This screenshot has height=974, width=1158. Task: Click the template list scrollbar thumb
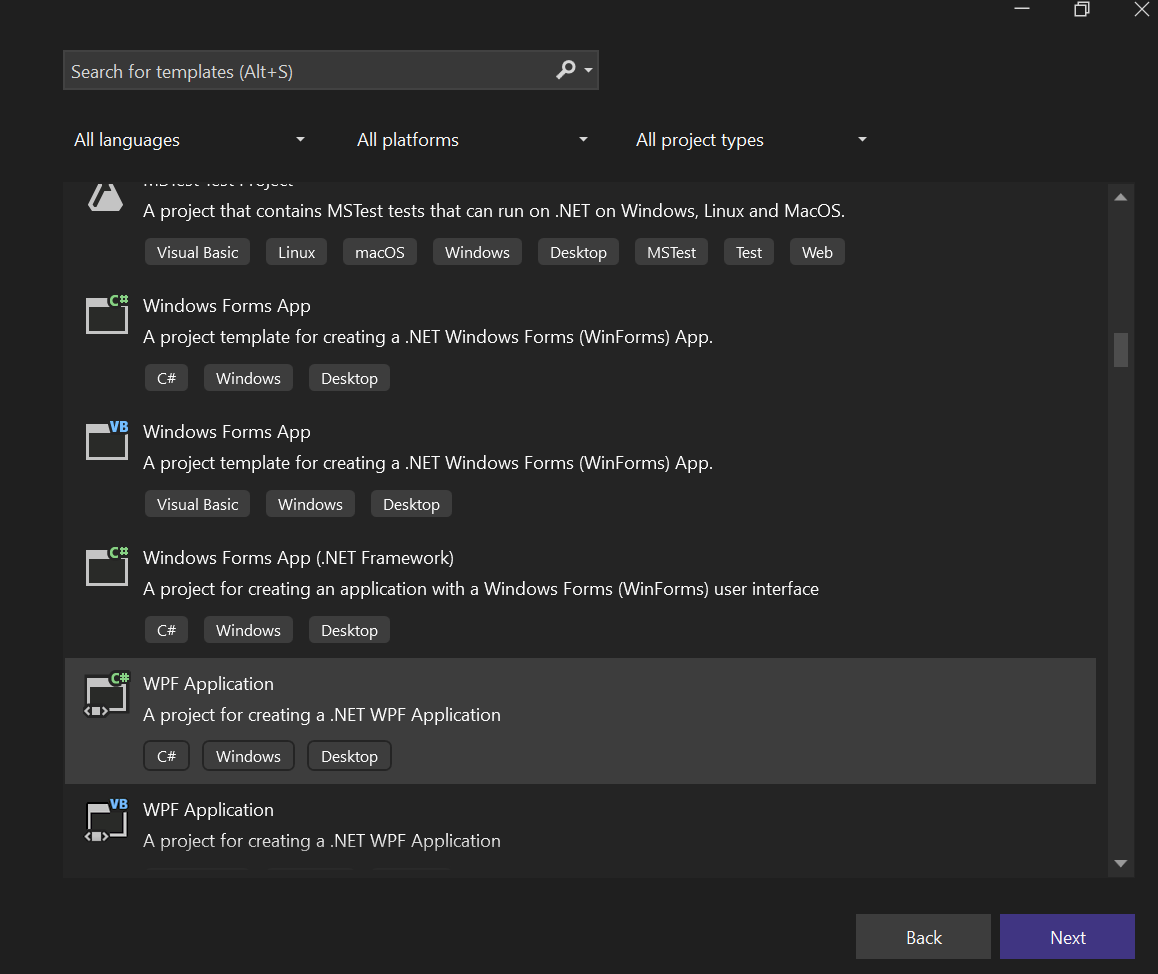click(x=1120, y=350)
